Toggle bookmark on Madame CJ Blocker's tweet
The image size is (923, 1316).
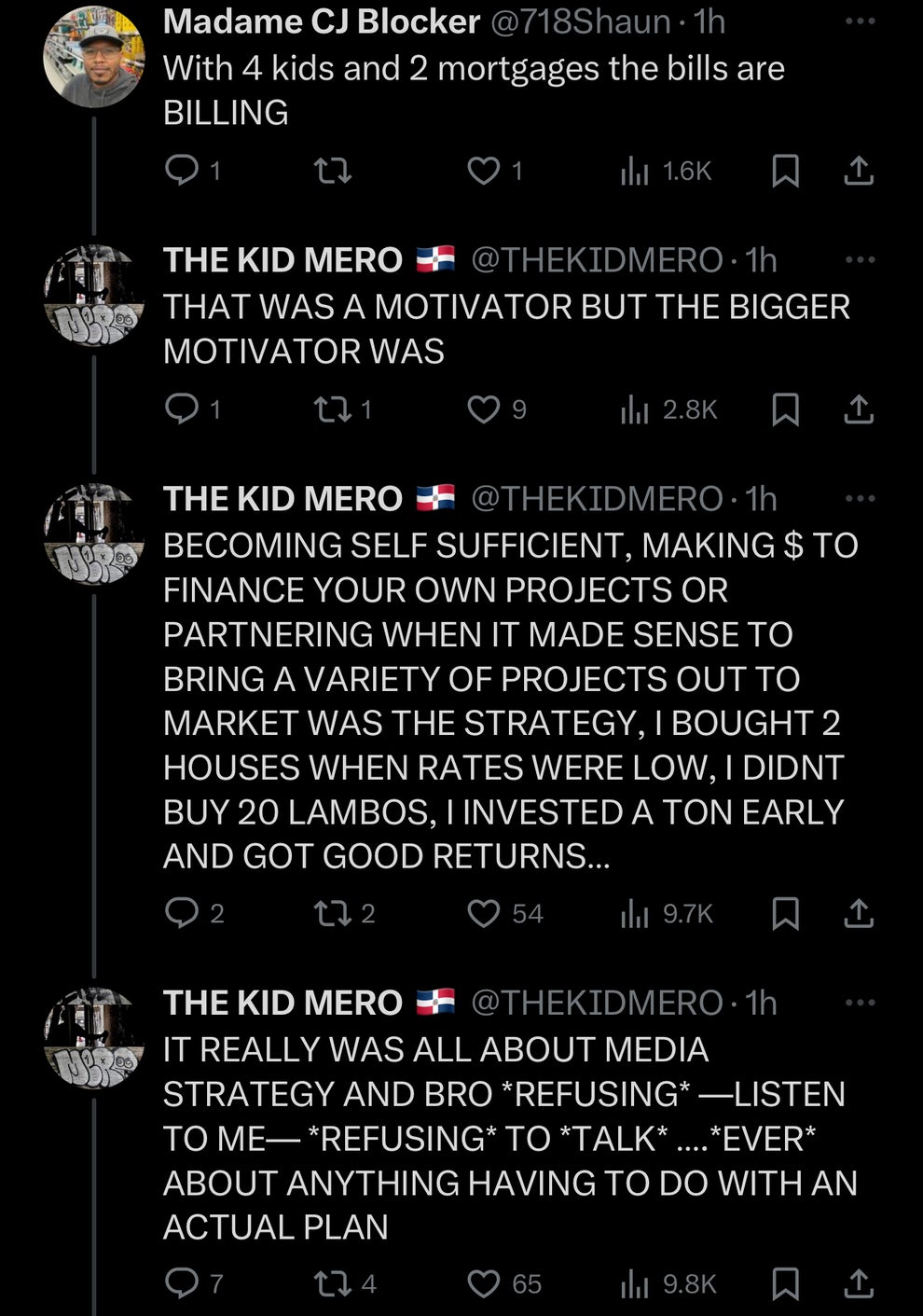(x=786, y=170)
